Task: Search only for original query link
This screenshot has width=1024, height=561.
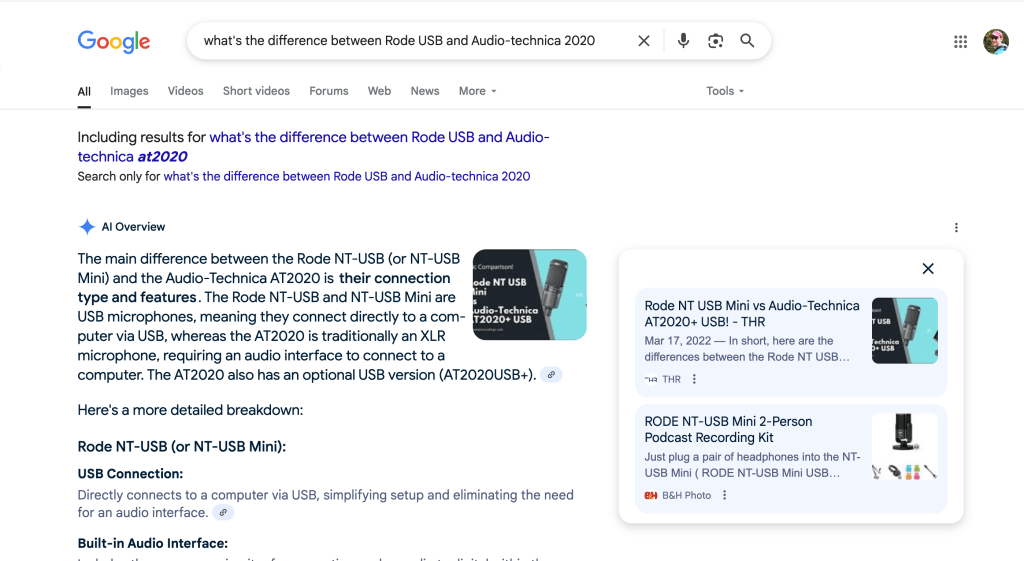Action: click(x=346, y=176)
